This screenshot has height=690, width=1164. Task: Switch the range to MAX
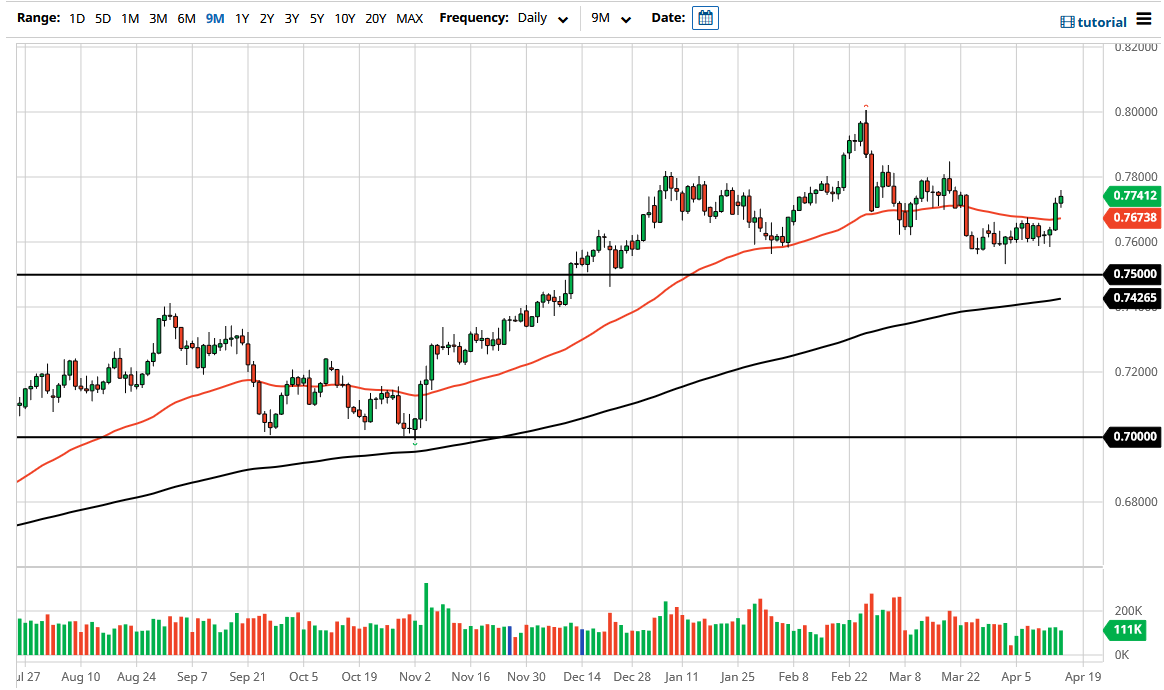point(409,18)
